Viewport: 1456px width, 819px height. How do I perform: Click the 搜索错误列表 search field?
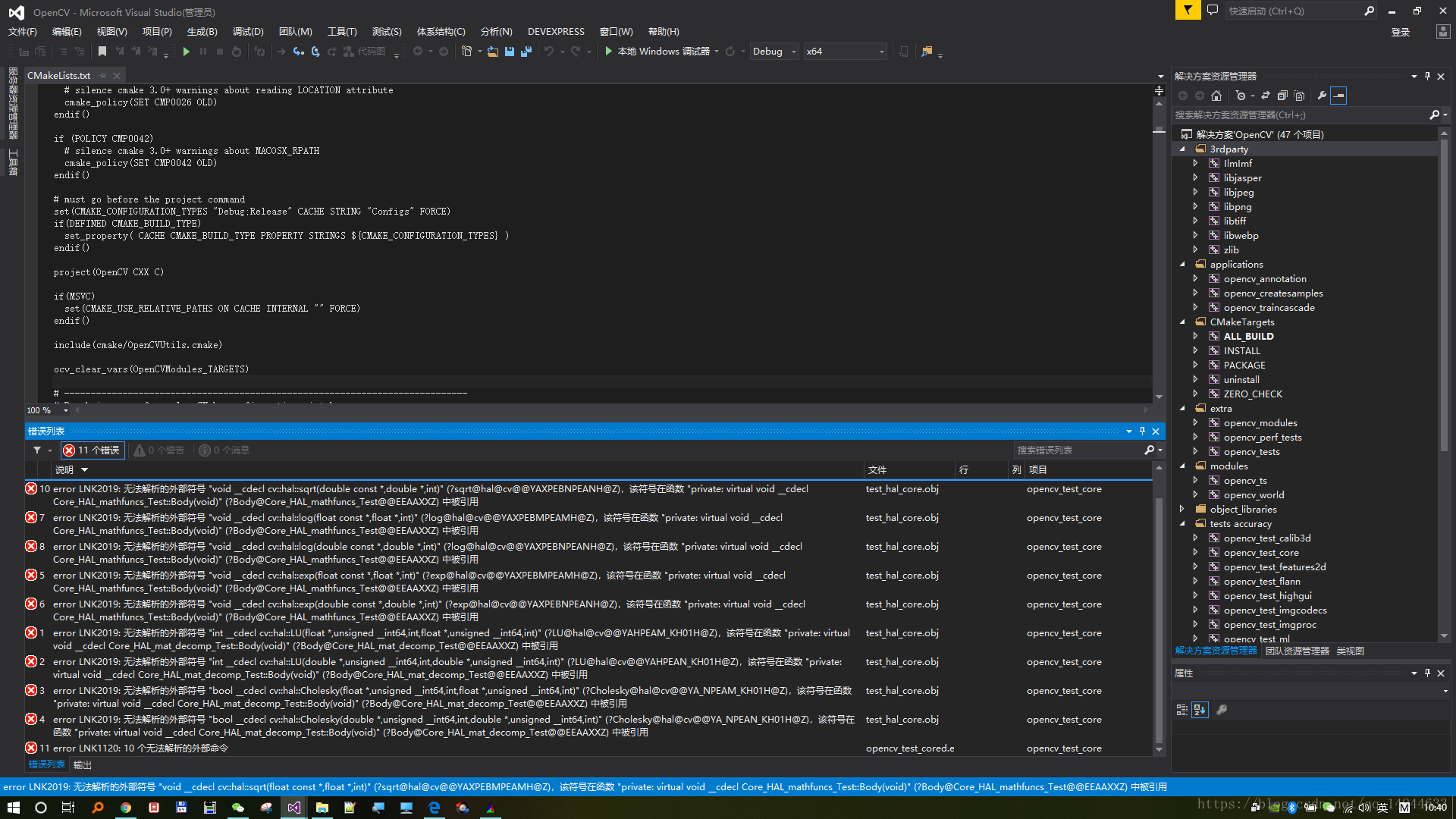[x=1078, y=450]
